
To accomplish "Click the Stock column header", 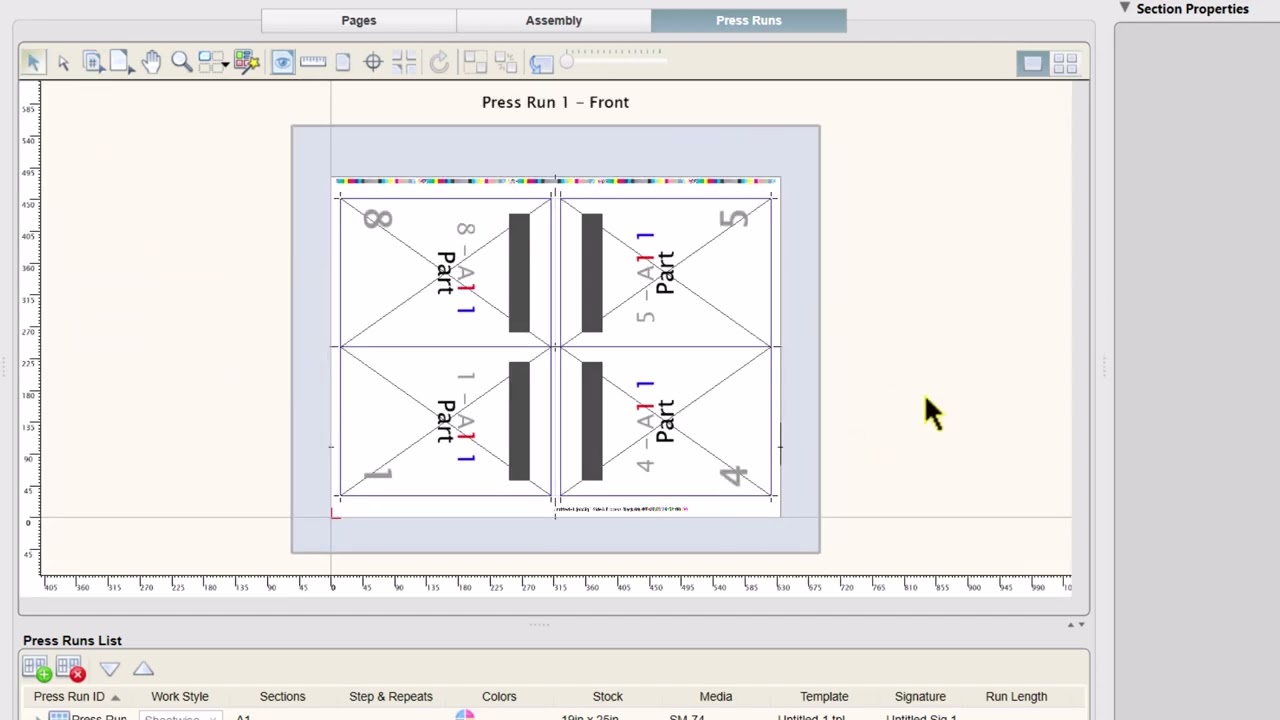I will 607,696.
